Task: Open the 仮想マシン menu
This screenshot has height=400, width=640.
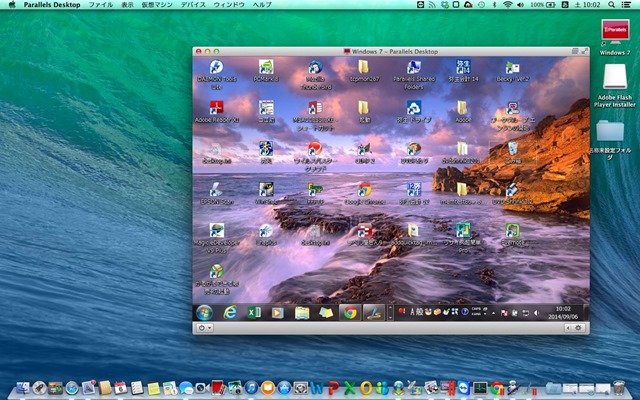Action: pyautogui.click(x=157, y=4)
